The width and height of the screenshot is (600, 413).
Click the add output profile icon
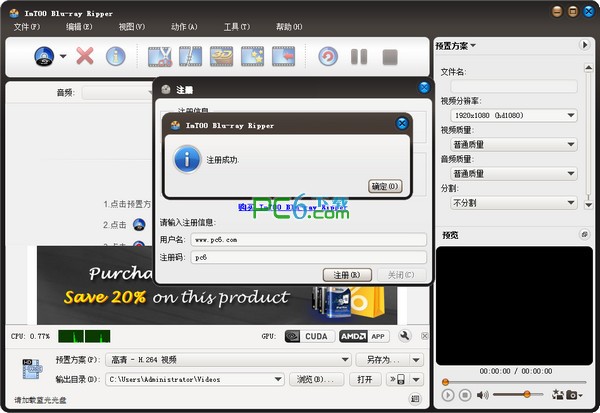[x=284, y=57]
